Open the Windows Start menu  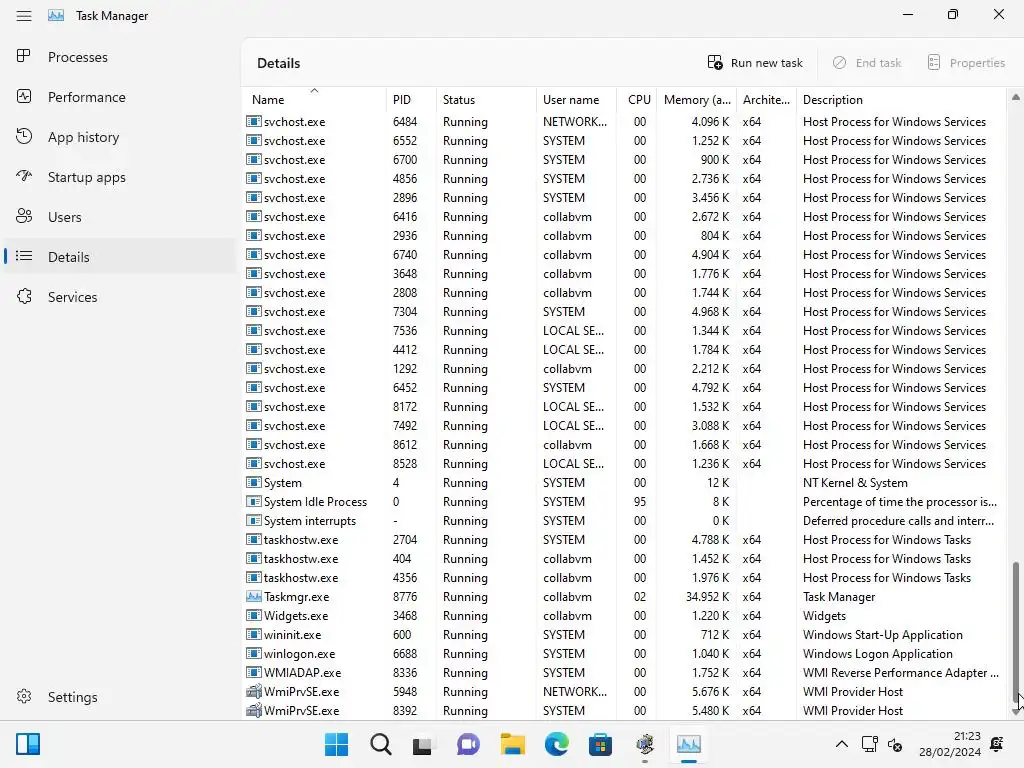click(x=336, y=744)
